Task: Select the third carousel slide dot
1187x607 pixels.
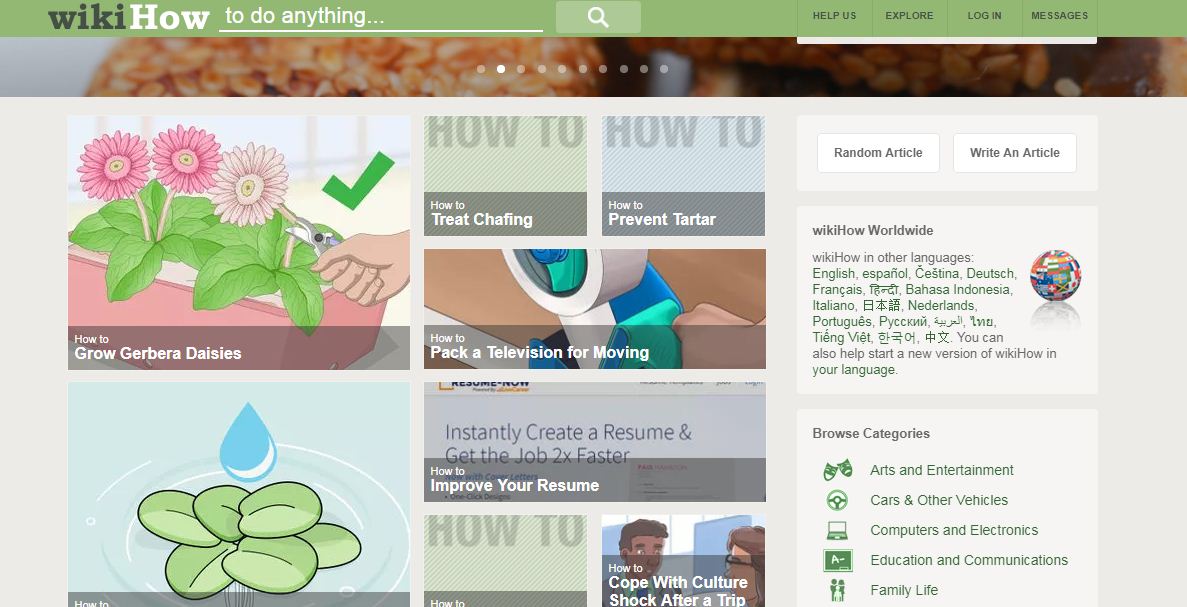Action: coord(521,69)
